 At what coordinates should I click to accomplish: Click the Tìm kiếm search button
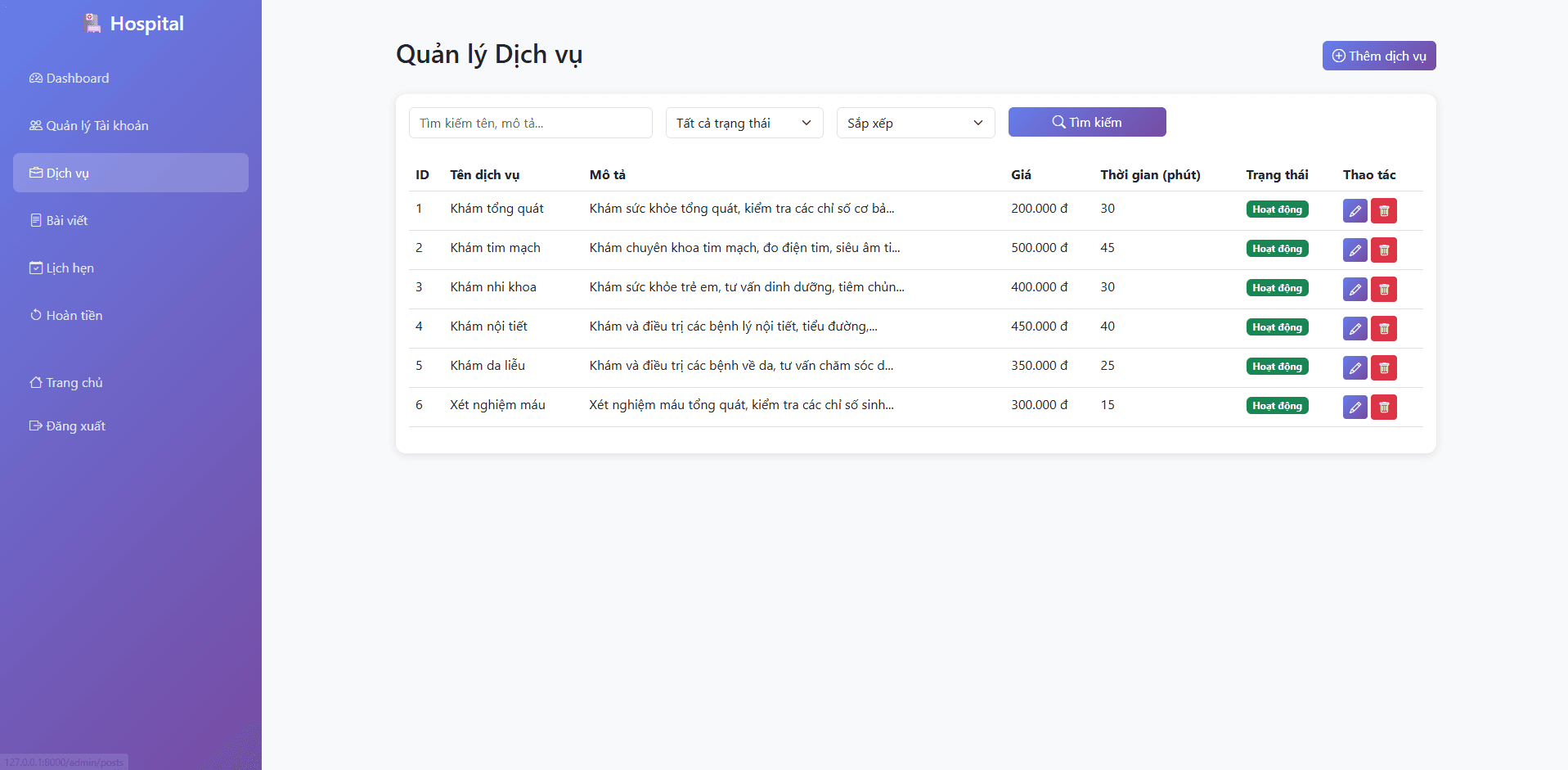pos(1087,122)
